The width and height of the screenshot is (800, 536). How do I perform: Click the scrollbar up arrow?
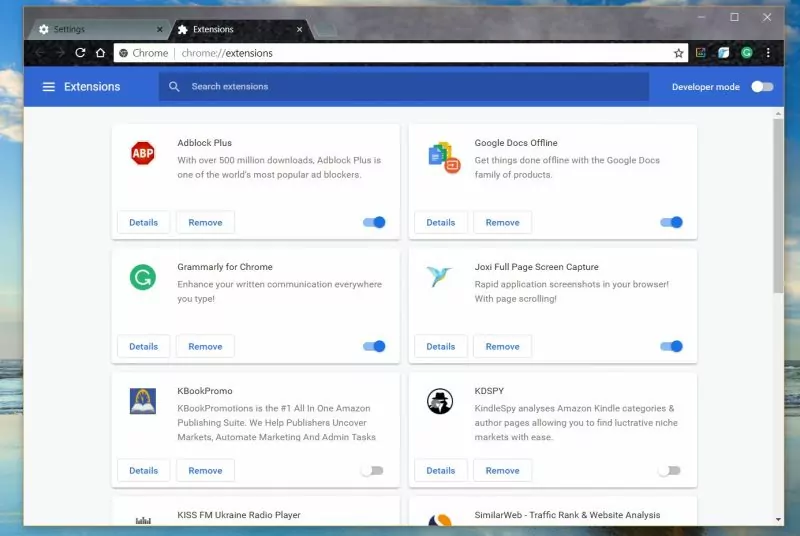(x=778, y=113)
